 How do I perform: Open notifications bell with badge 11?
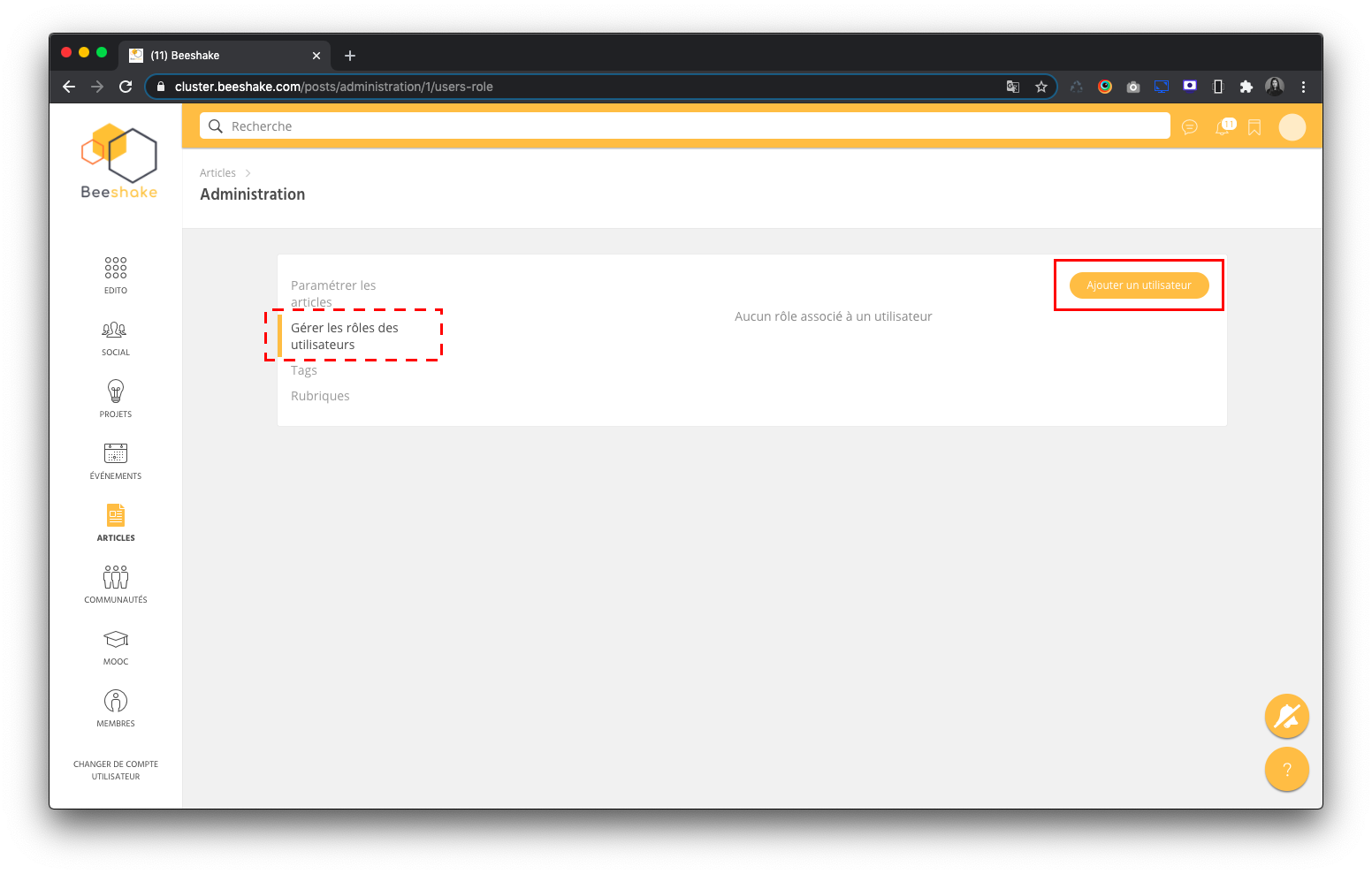tap(1224, 126)
